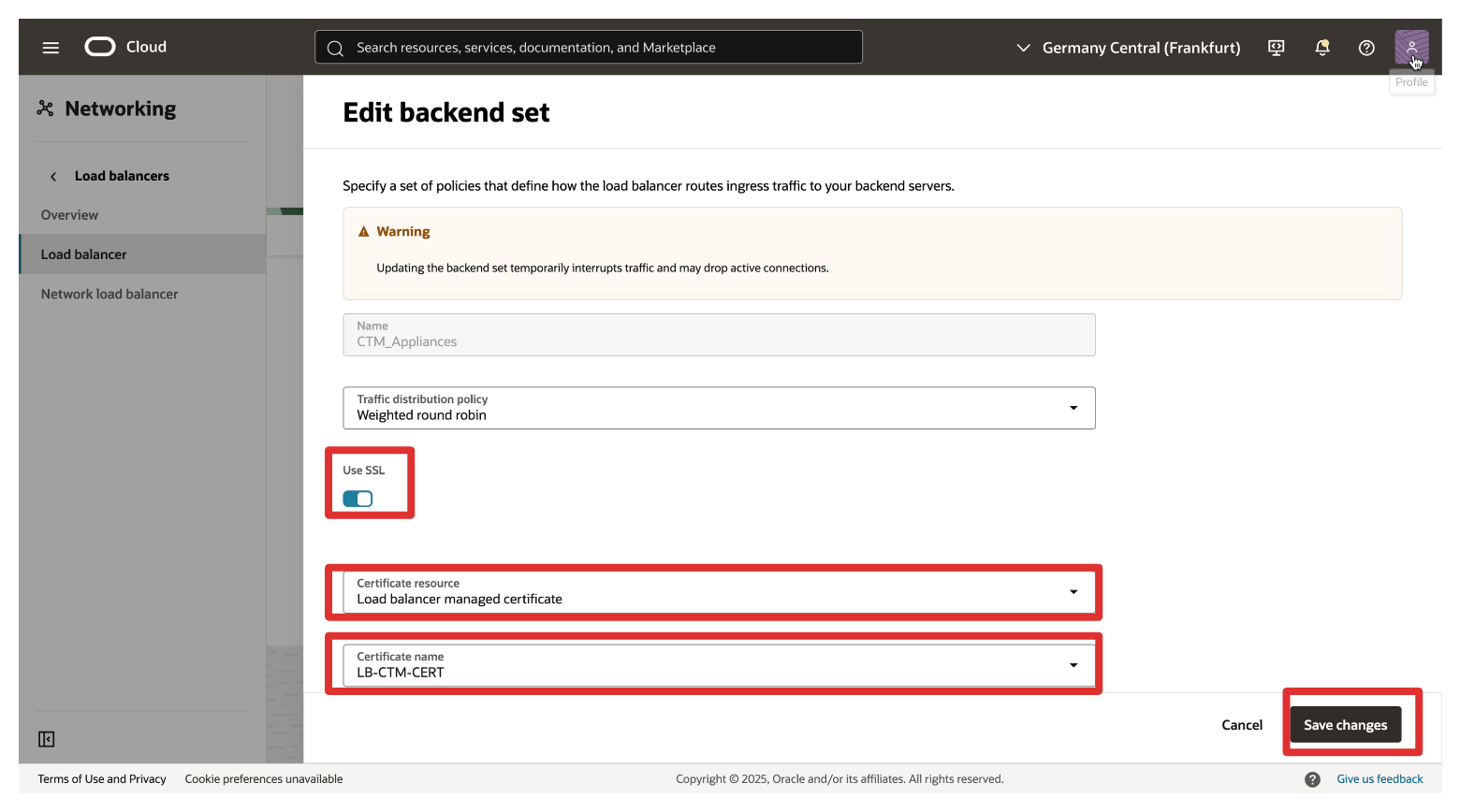Select Network load balancer in sidebar
Viewport: 1460px width, 812px height.
point(109,294)
